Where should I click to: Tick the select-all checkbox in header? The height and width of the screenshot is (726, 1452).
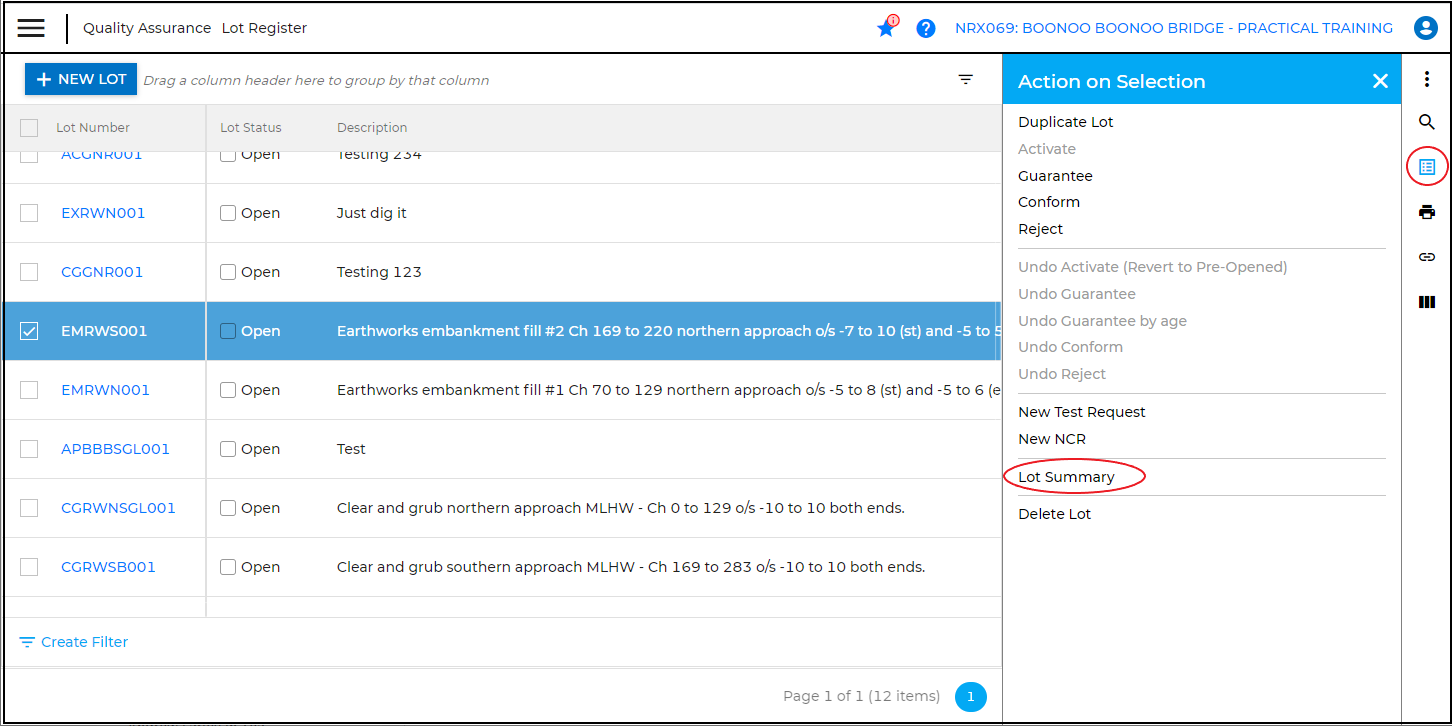point(29,128)
